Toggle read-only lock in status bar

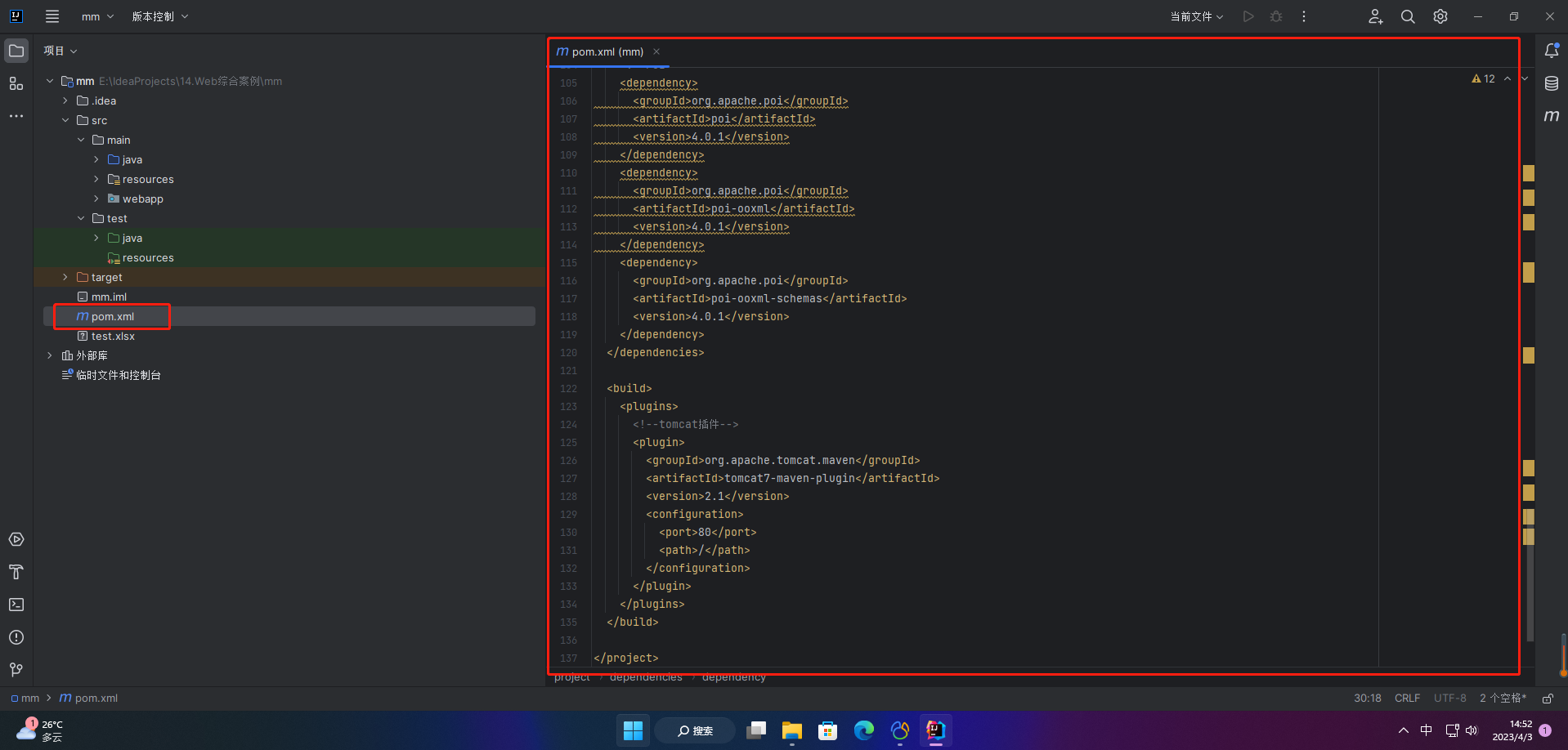coord(1548,699)
